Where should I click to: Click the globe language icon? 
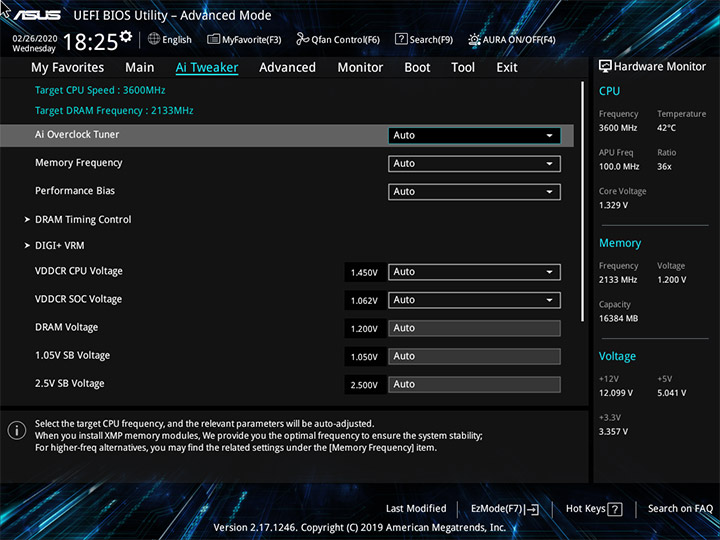154,39
